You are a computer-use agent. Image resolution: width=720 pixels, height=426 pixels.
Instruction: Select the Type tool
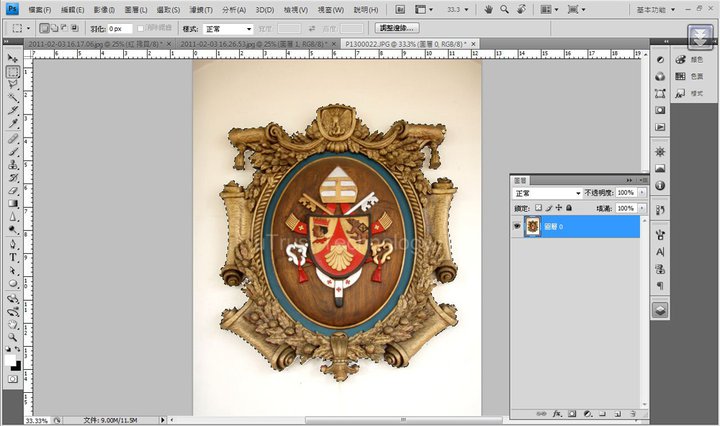click(x=12, y=258)
